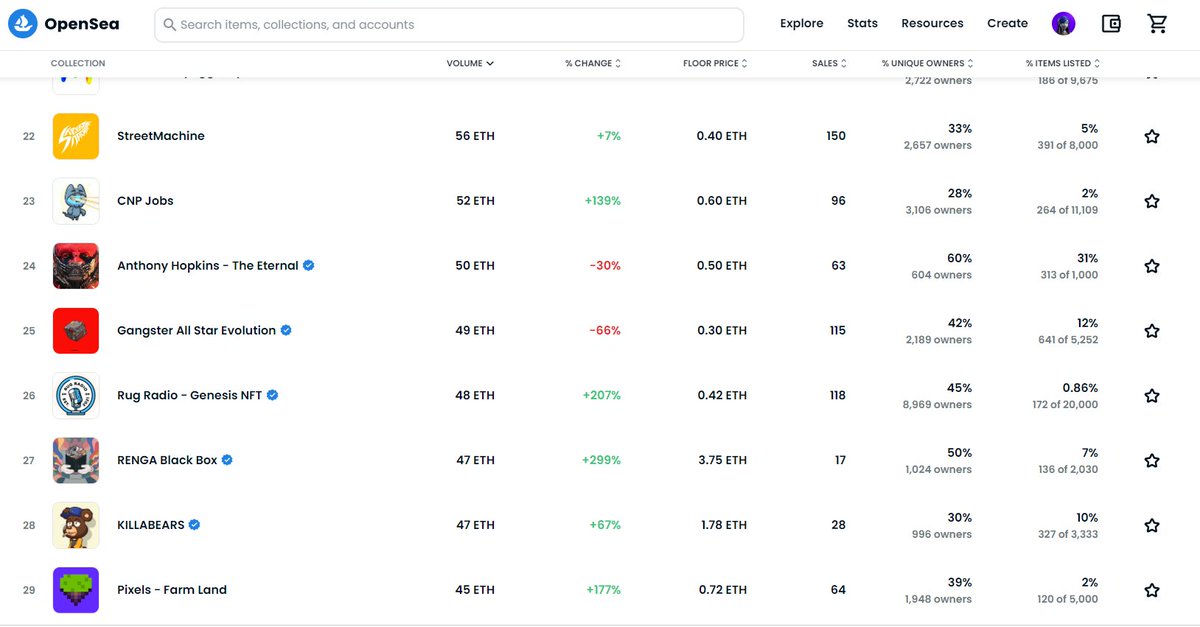Open the wallet icon
This screenshot has width=1200, height=627.
[x=1111, y=24]
